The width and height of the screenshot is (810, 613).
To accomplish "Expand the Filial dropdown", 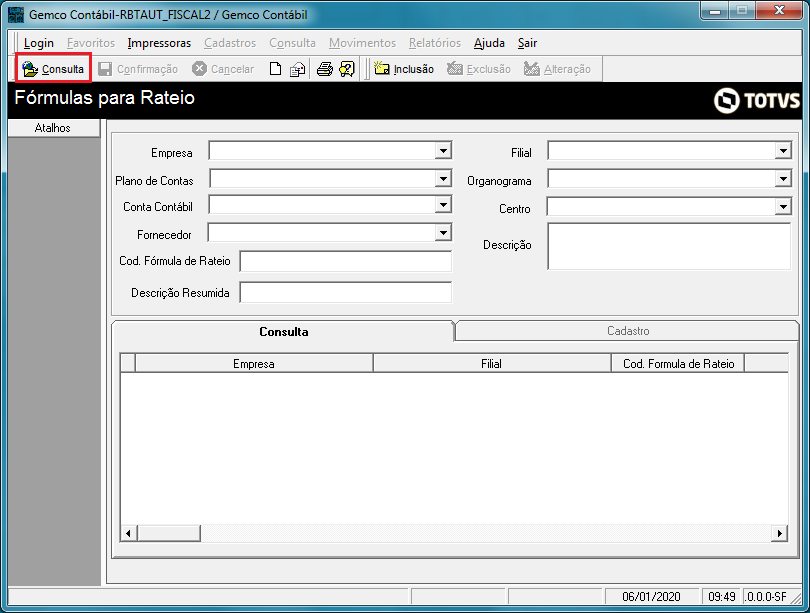I will 783,151.
